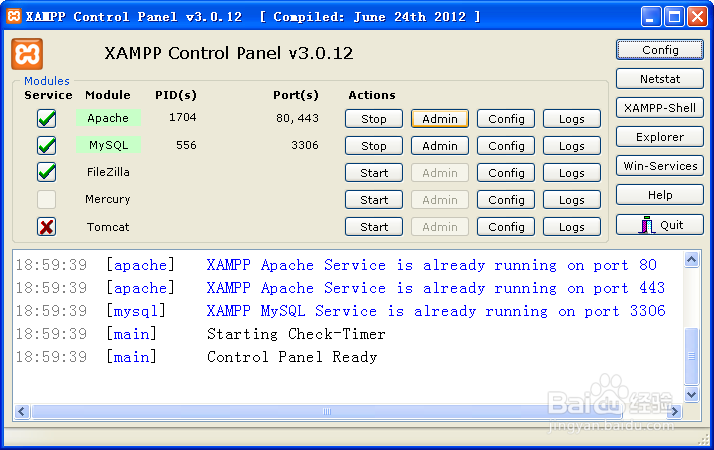Click the log scroll left arrow
The width and height of the screenshot is (714, 450).
[x=22, y=412]
